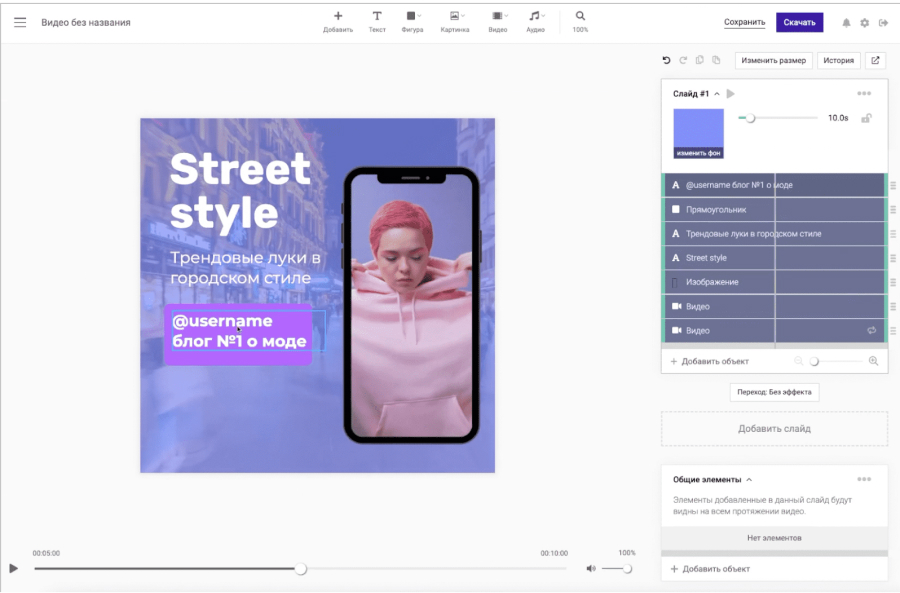Click the Изображение layer drag handle
This screenshot has height=593, width=900.
(x=893, y=282)
